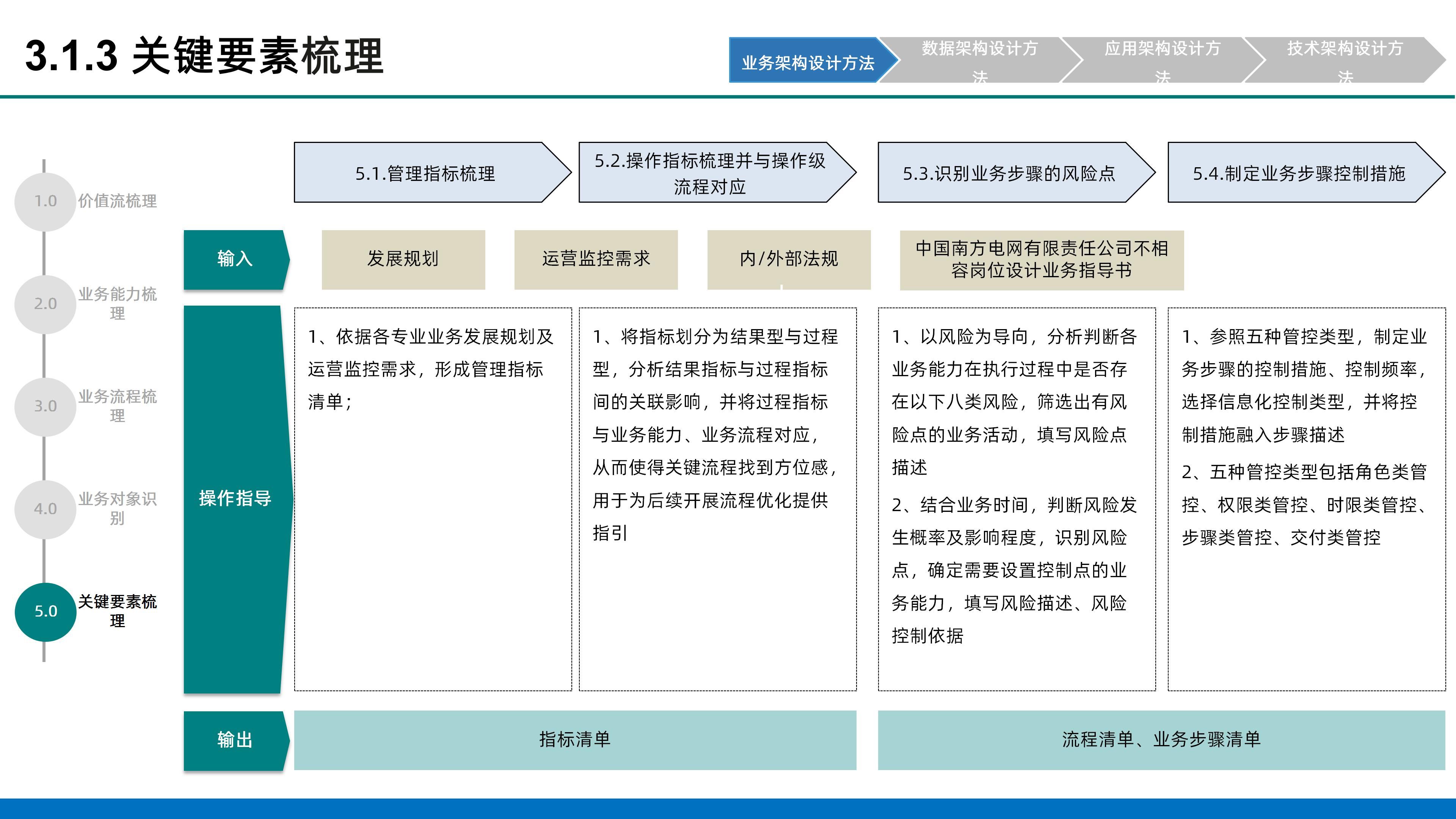
Task: Go to 技术架构设计方法 chevron tab
Action: [1345, 61]
